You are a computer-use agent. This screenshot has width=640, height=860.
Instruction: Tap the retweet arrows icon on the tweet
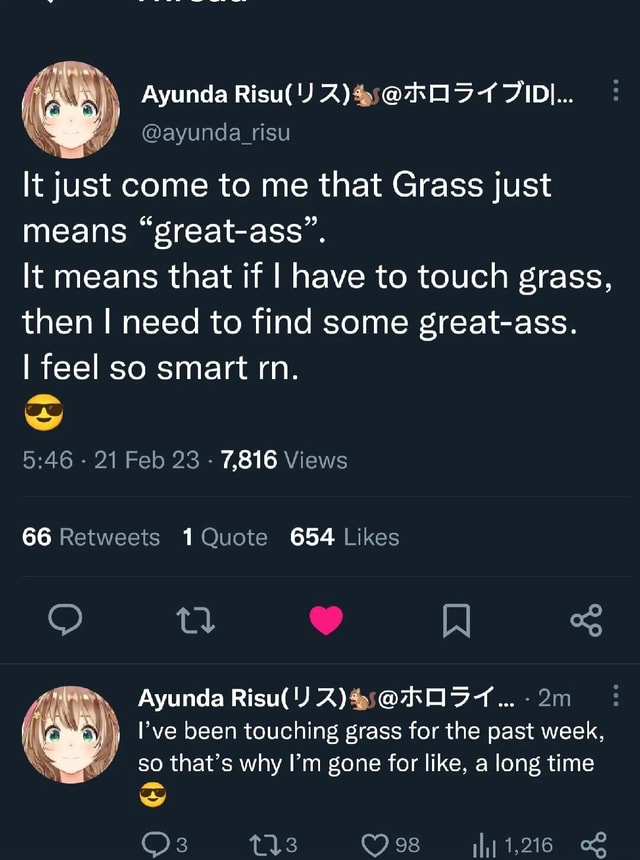coord(196,621)
